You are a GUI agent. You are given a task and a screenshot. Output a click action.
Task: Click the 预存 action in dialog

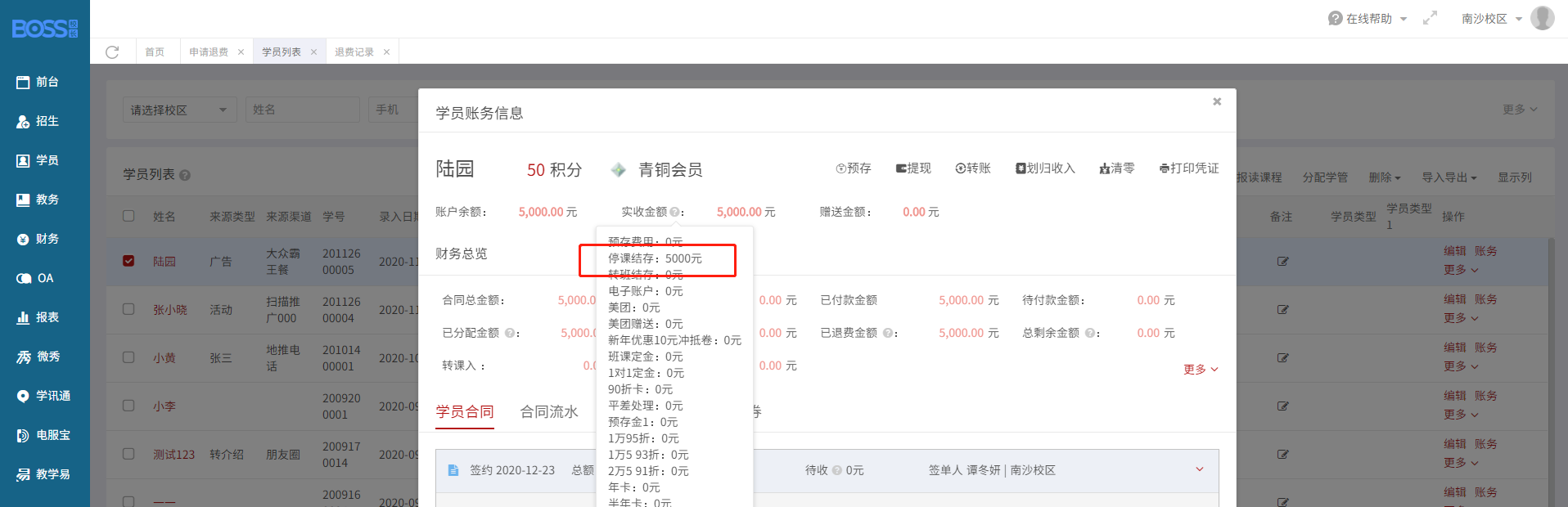[x=853, y=168]
